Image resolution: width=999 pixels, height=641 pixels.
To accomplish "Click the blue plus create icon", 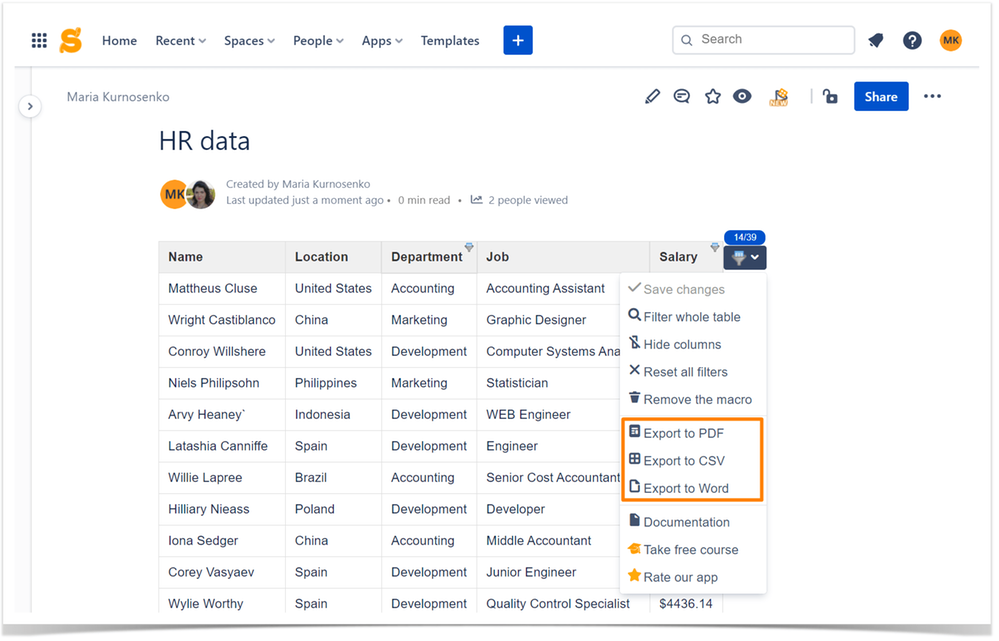I will pos(518,40).
